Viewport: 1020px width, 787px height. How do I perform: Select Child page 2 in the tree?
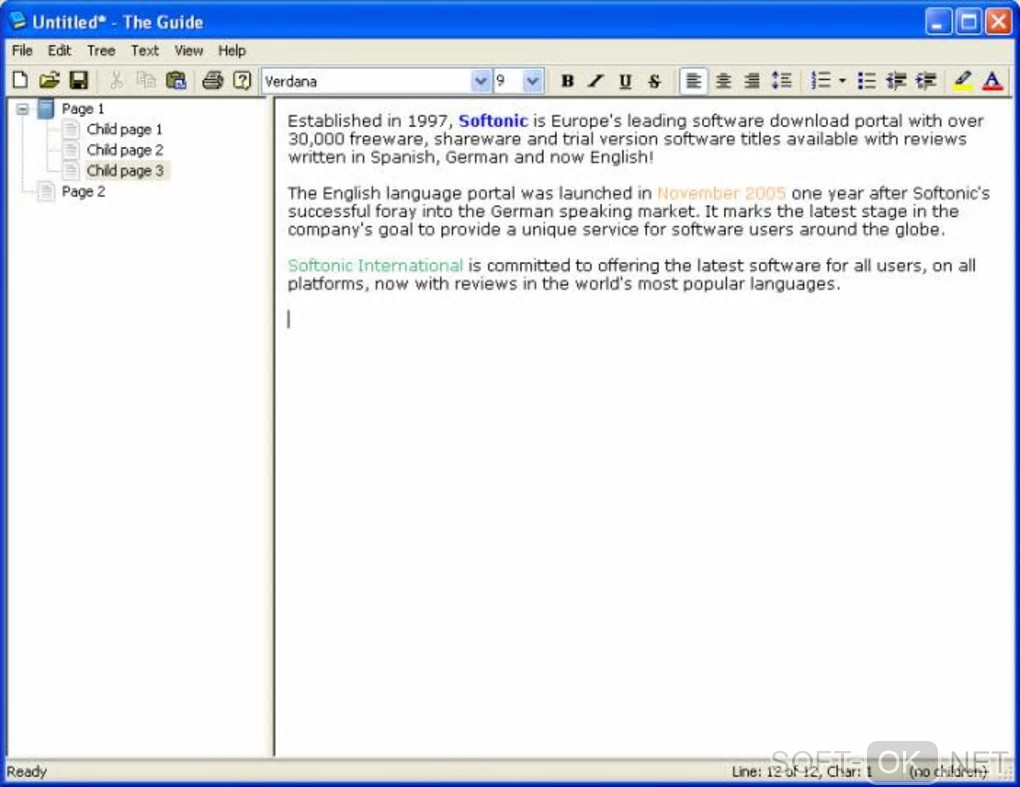coord(125,150)
